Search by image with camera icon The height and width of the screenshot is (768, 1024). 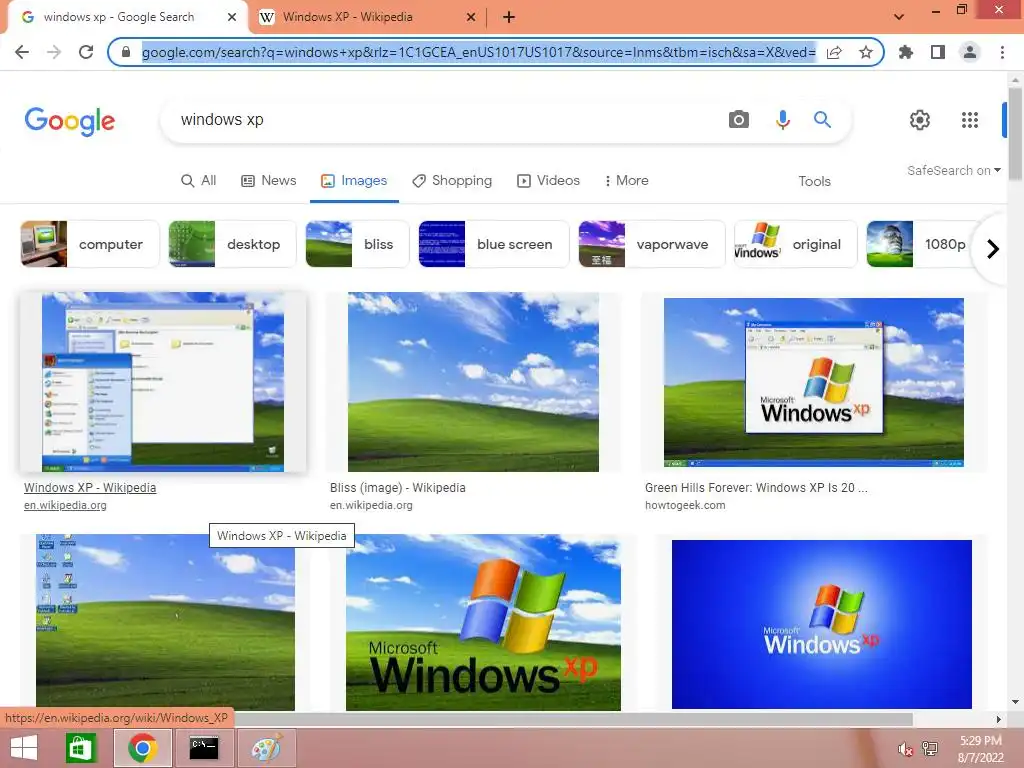coord(739,120)
